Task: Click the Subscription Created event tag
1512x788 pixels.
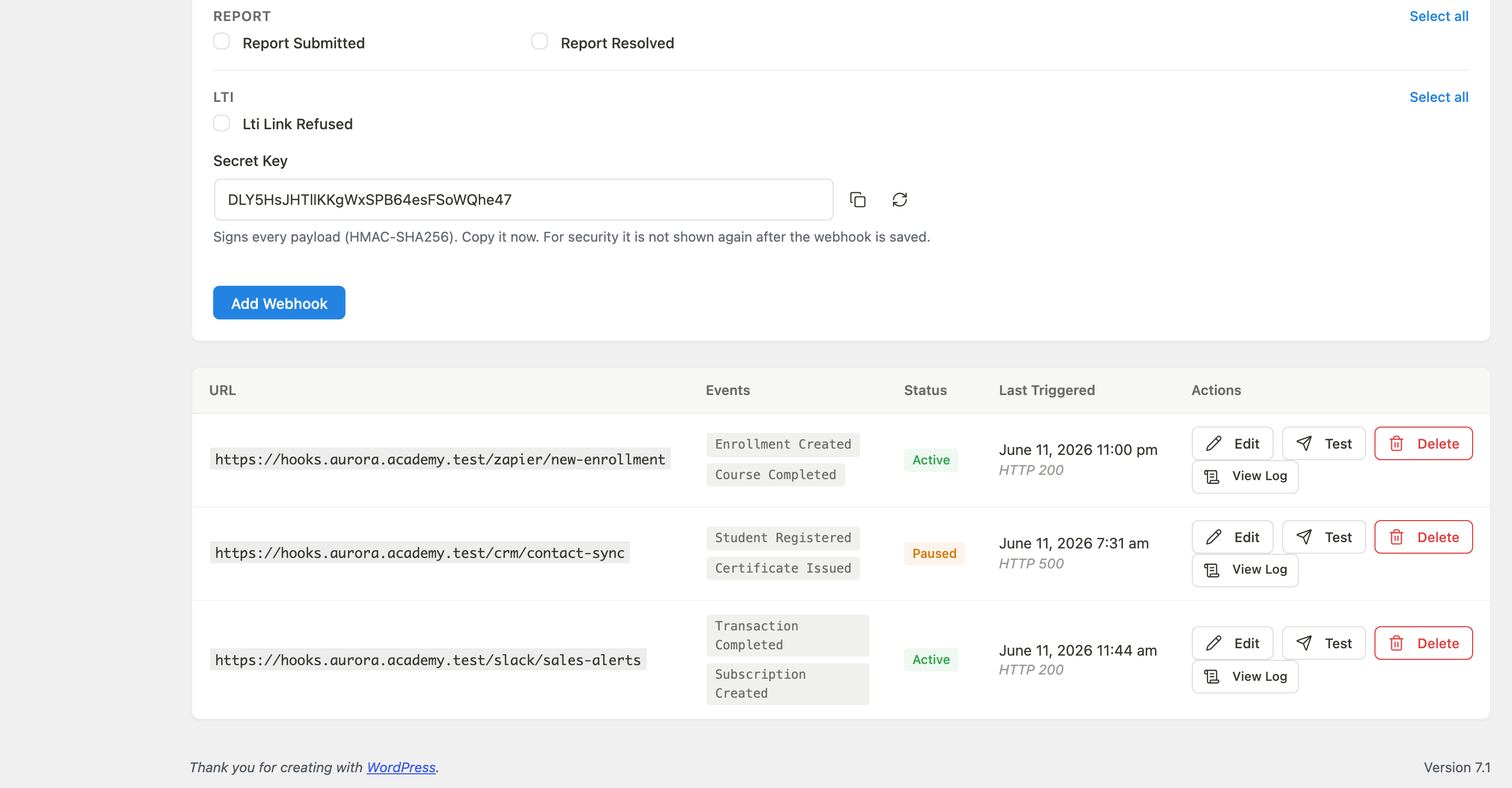Action: pos(787,683)
